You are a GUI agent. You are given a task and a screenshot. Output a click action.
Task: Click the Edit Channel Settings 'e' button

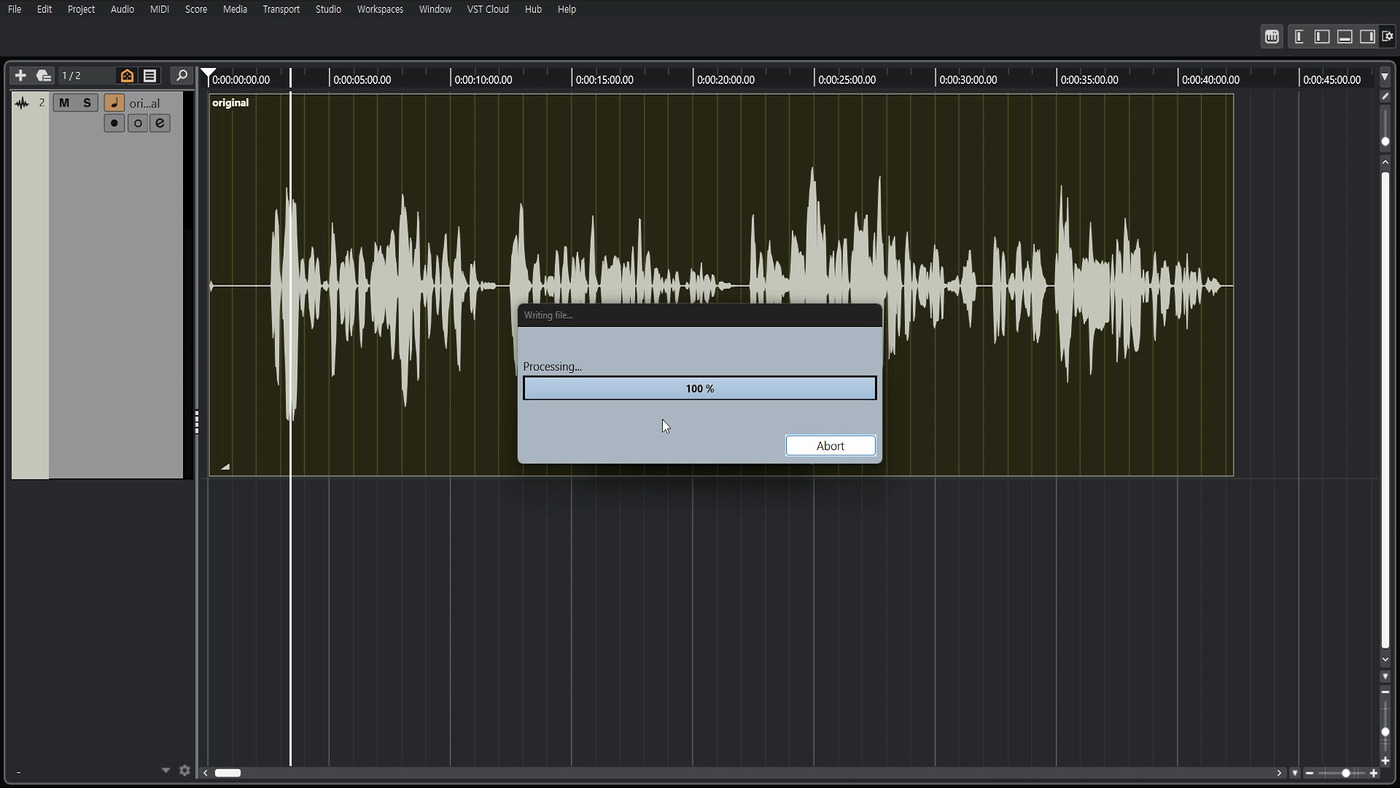coord(160,123)
